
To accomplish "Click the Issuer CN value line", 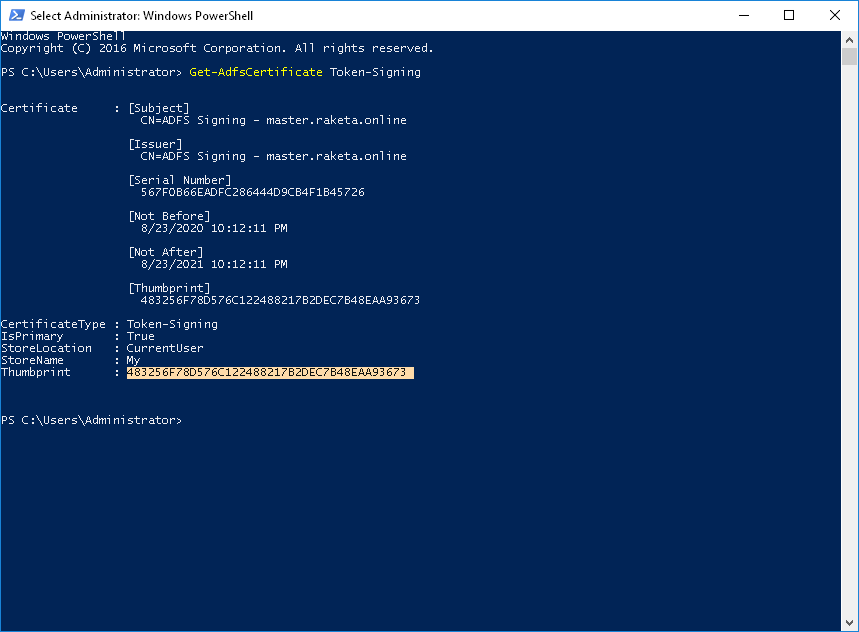I will pos(273,156).
